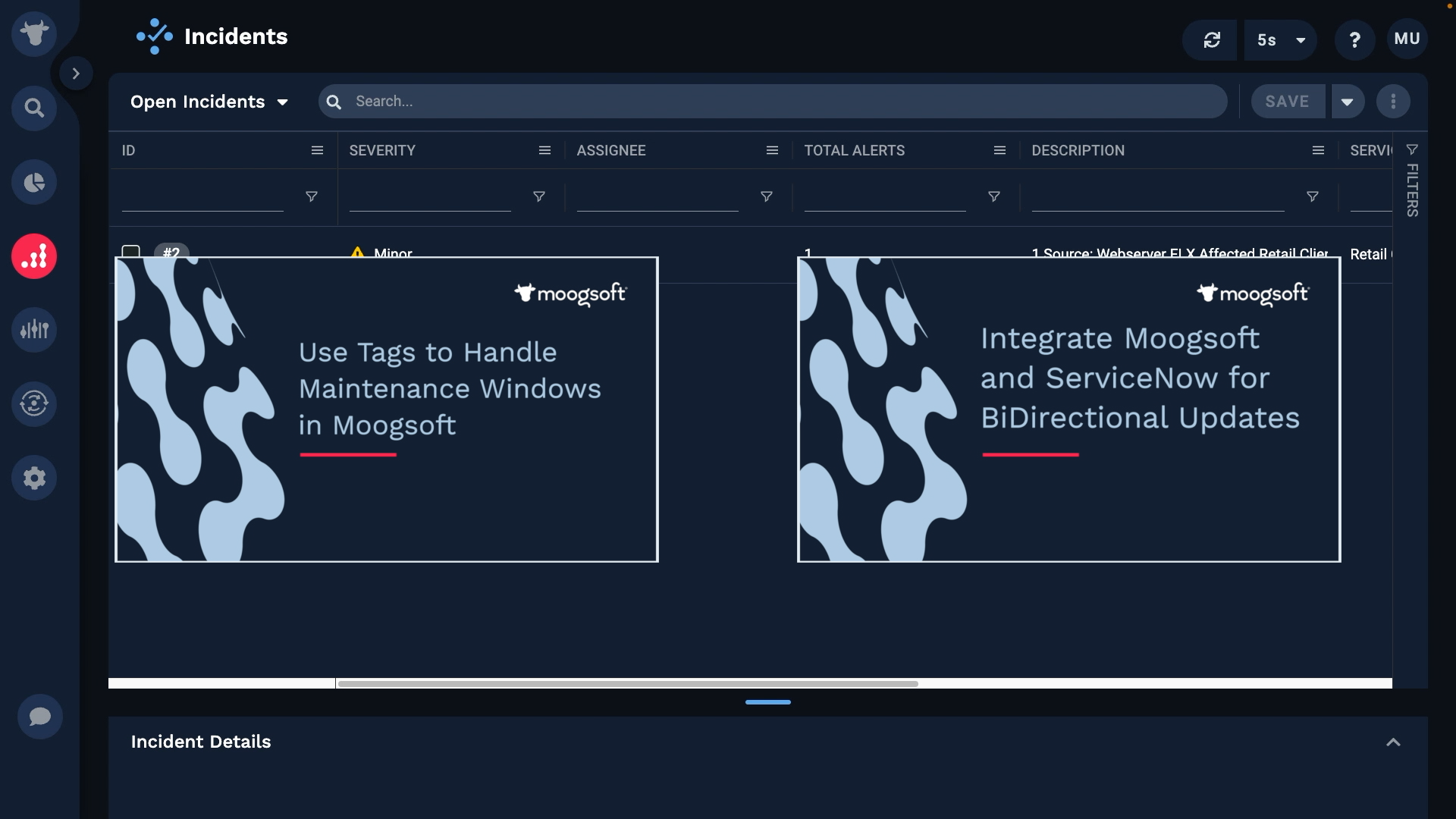The image size is (1456, 819).
Task: Open the dropdown arrow beside SAVE
Action: pyautogui.click(x=1347, y=102)
